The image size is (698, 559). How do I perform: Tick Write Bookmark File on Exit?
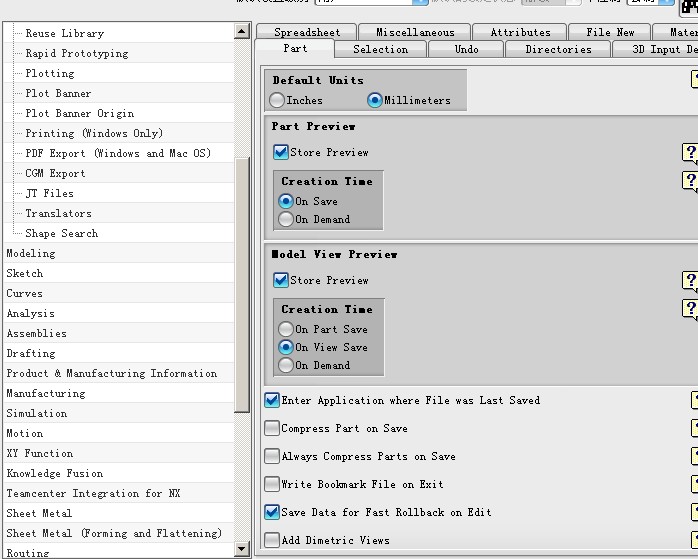click(272, 484)
